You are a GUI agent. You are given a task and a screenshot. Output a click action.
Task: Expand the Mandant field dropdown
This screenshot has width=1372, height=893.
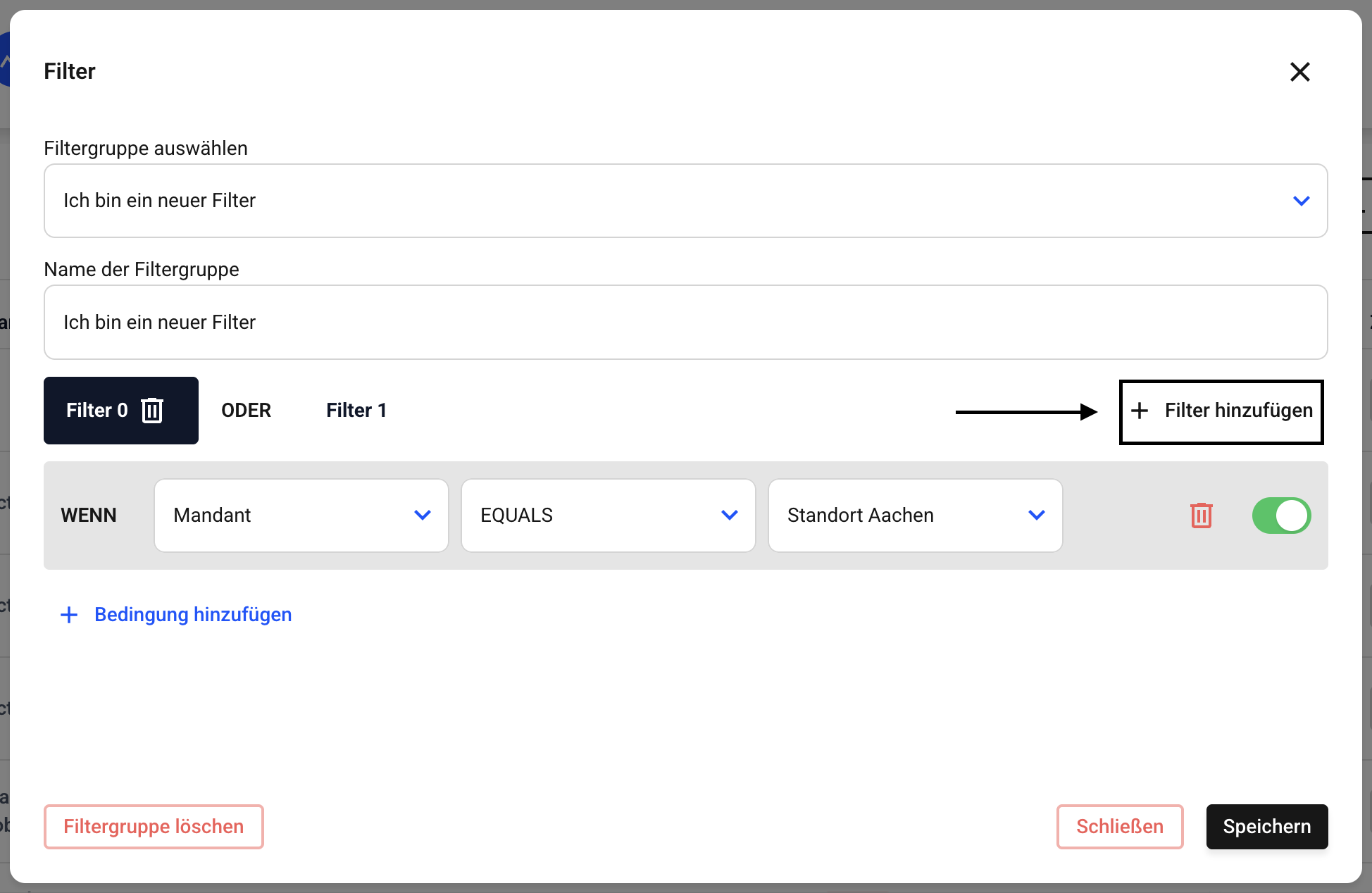pos(301,516)
